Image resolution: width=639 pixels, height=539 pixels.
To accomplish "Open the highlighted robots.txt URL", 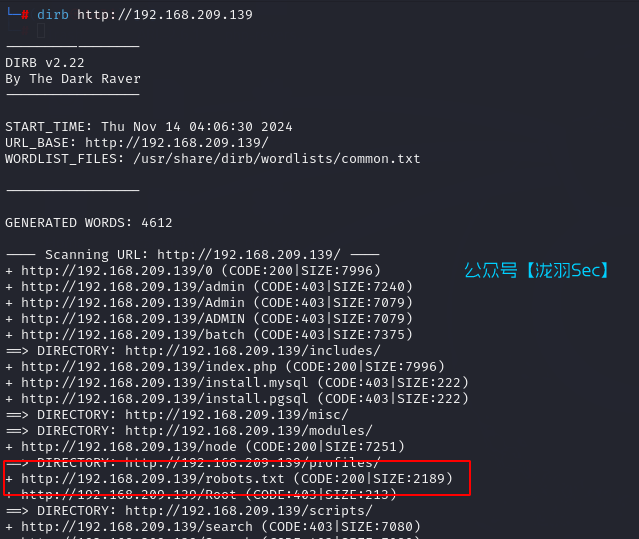I will [x=149, y=479].
